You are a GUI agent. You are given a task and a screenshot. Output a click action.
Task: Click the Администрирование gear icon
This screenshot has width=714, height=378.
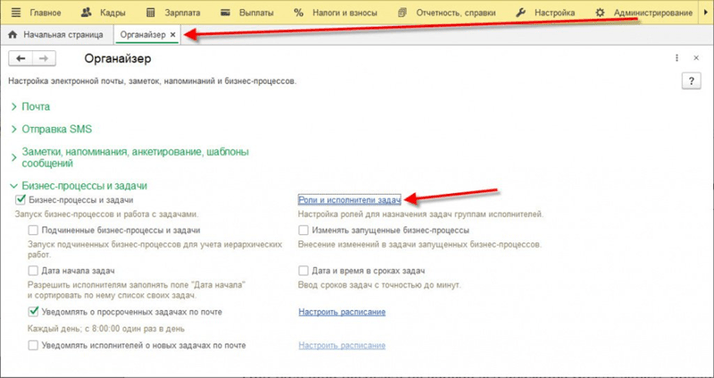pyautogui.click(x=600, y=12)
